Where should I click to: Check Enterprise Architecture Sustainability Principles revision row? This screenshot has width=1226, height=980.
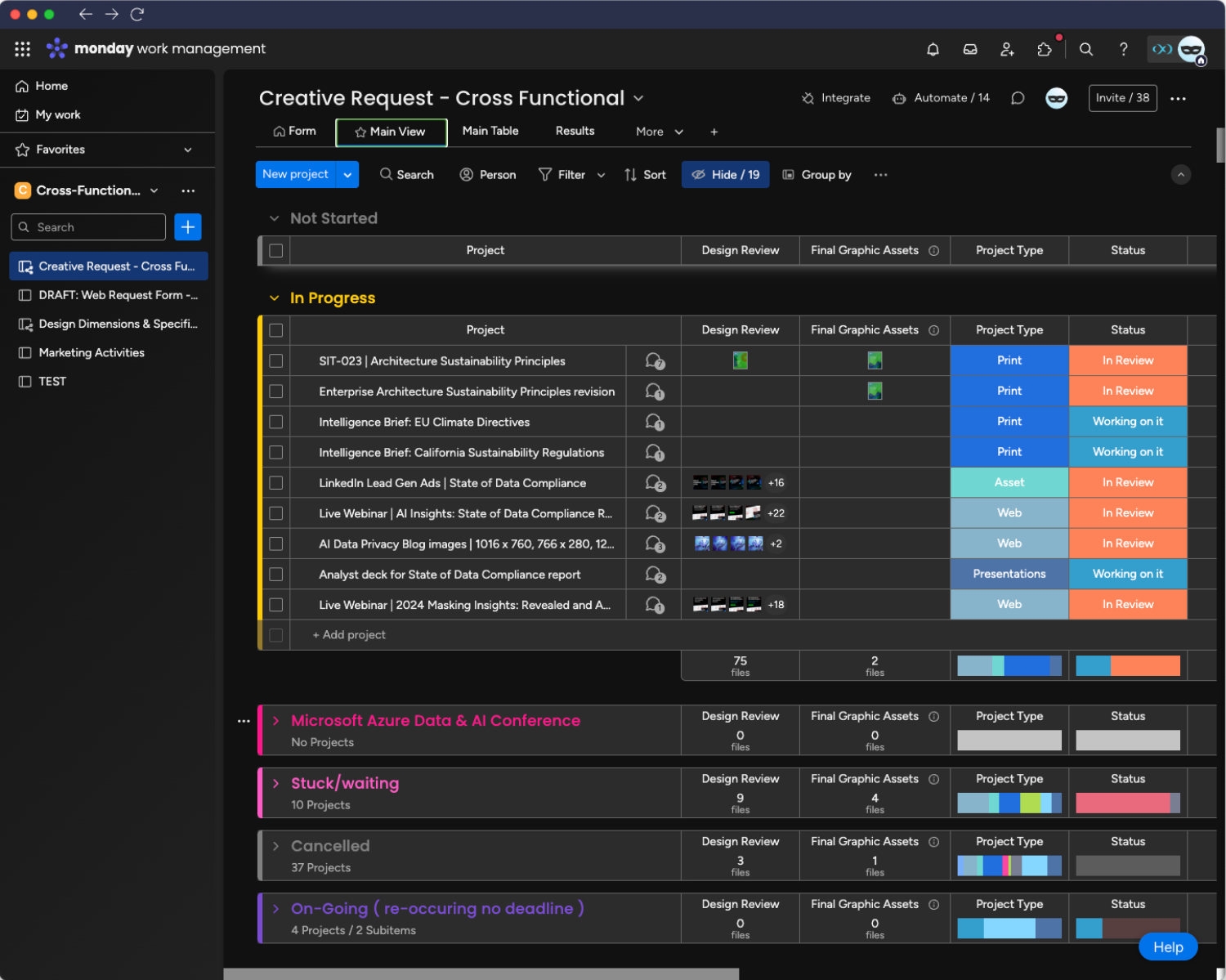coord(276,392)
